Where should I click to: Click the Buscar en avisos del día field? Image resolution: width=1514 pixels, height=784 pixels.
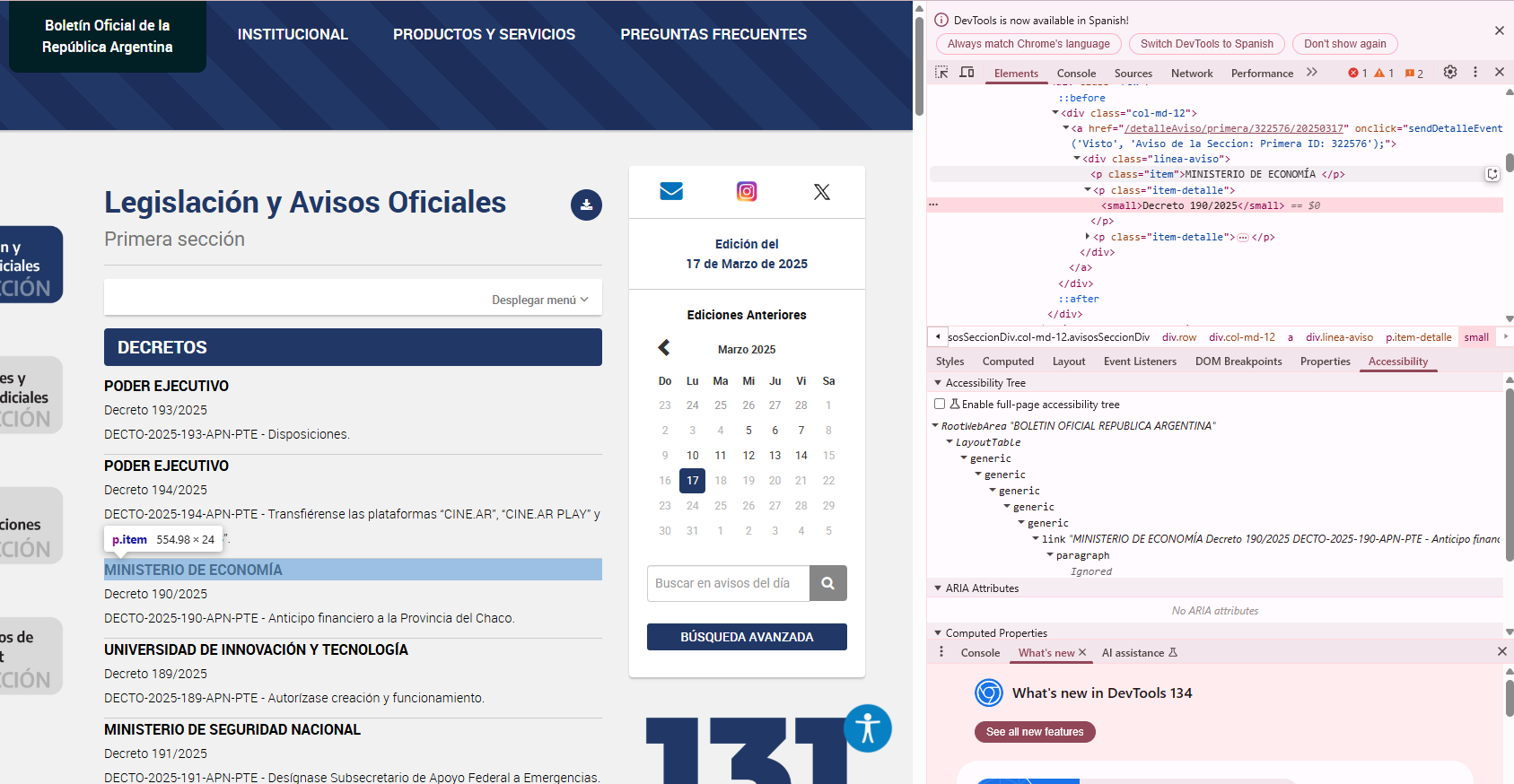click(x=728, y=583)
